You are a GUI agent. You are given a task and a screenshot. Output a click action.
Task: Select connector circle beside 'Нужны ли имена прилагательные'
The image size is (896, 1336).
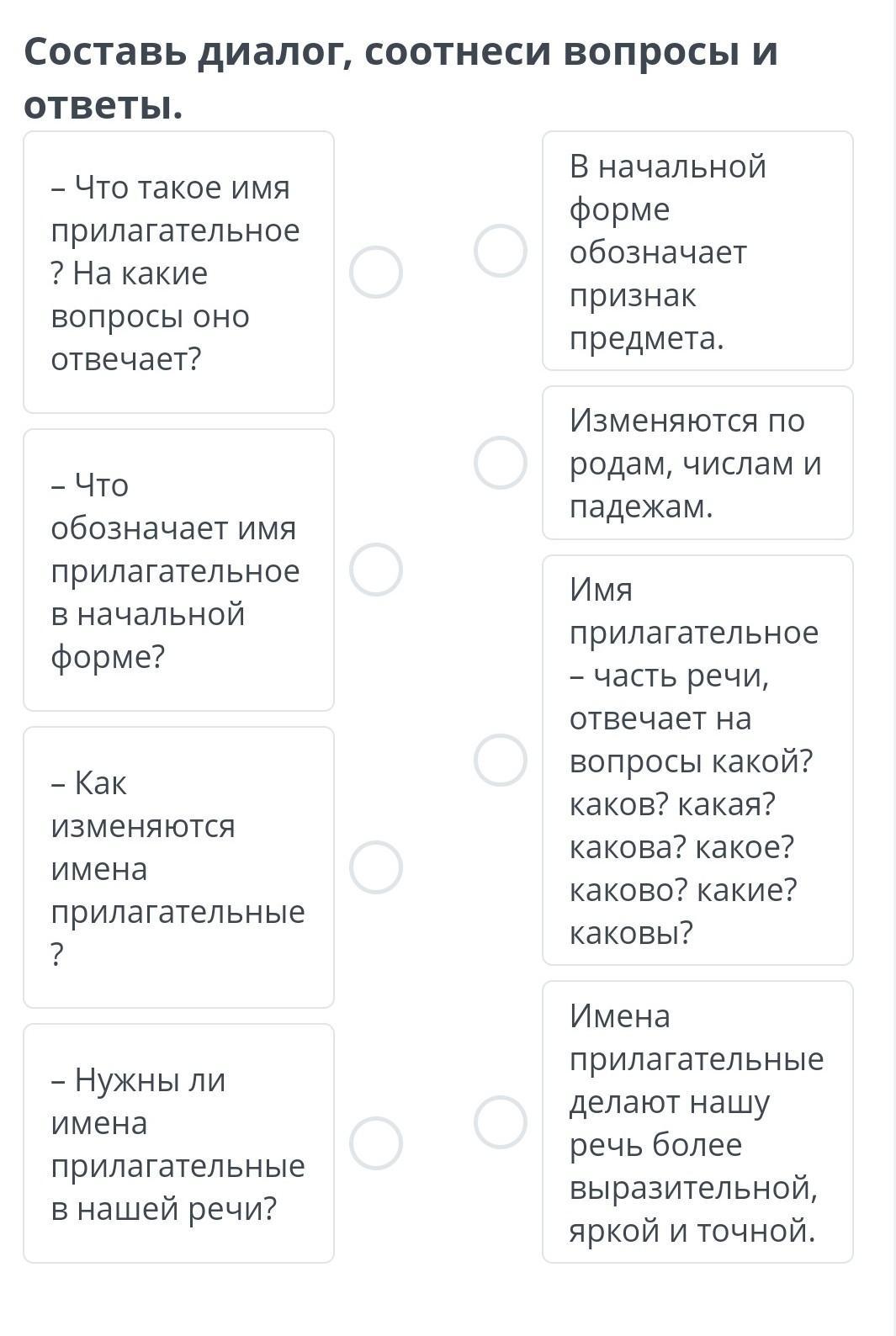coord(375,1143)
